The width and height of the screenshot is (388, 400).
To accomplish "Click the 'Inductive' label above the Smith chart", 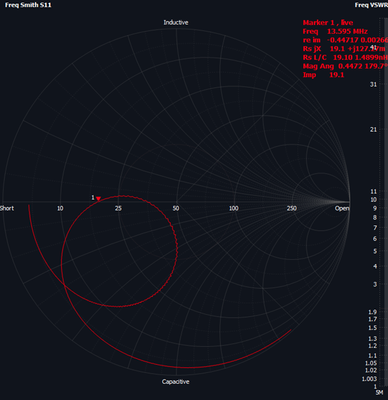I will [176, 22].
